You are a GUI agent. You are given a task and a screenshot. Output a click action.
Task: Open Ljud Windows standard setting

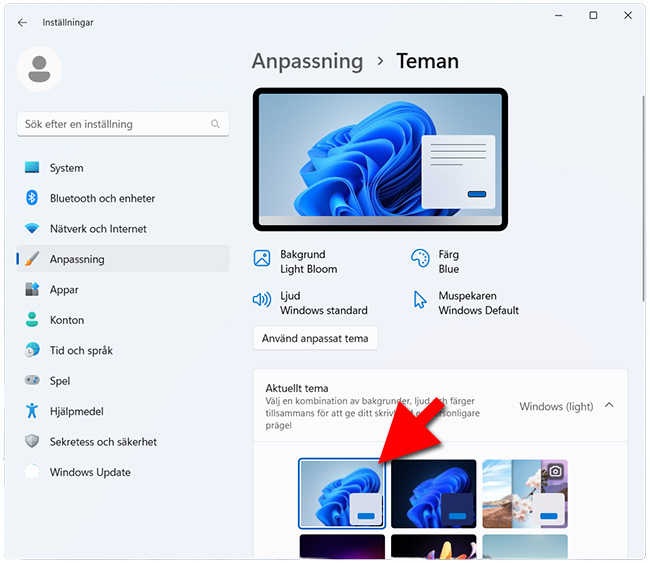pyautogui.click(x=310, y=303)
